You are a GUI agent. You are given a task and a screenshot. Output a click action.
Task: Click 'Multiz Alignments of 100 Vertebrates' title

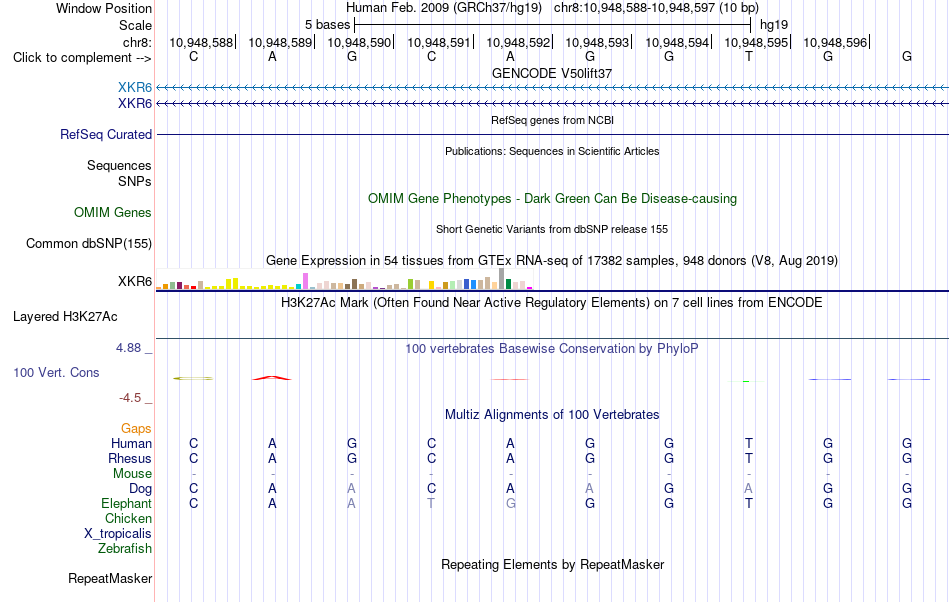click(552, 415)
